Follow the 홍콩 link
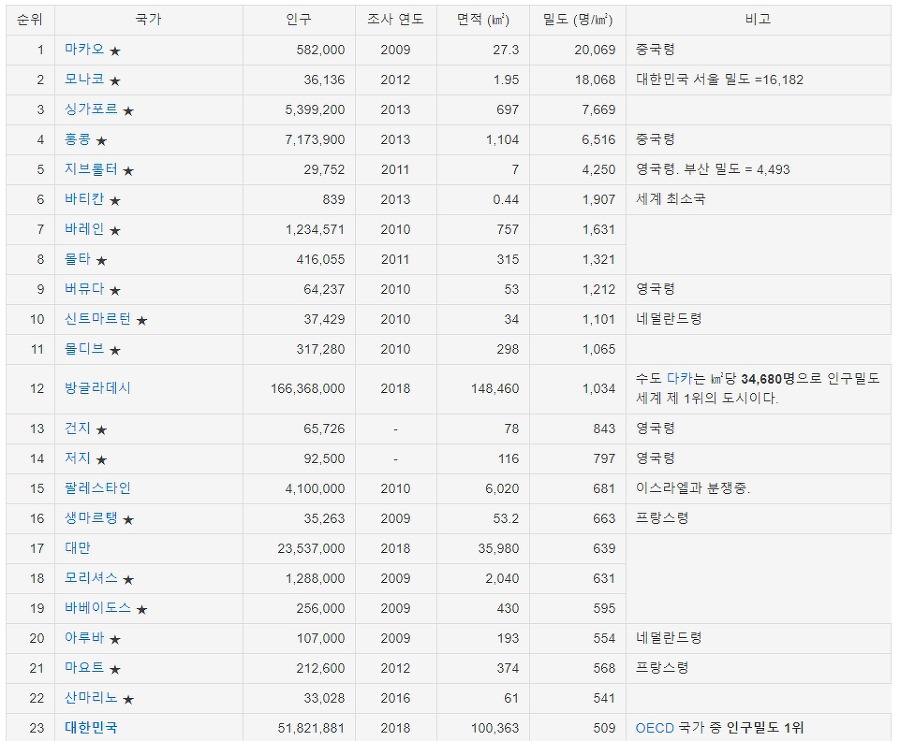 point(77,139)
